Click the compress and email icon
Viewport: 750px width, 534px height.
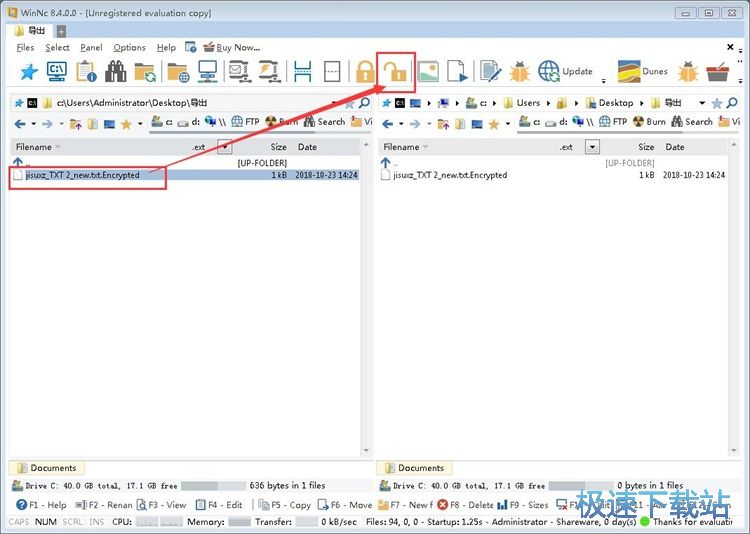pos(239,71)
